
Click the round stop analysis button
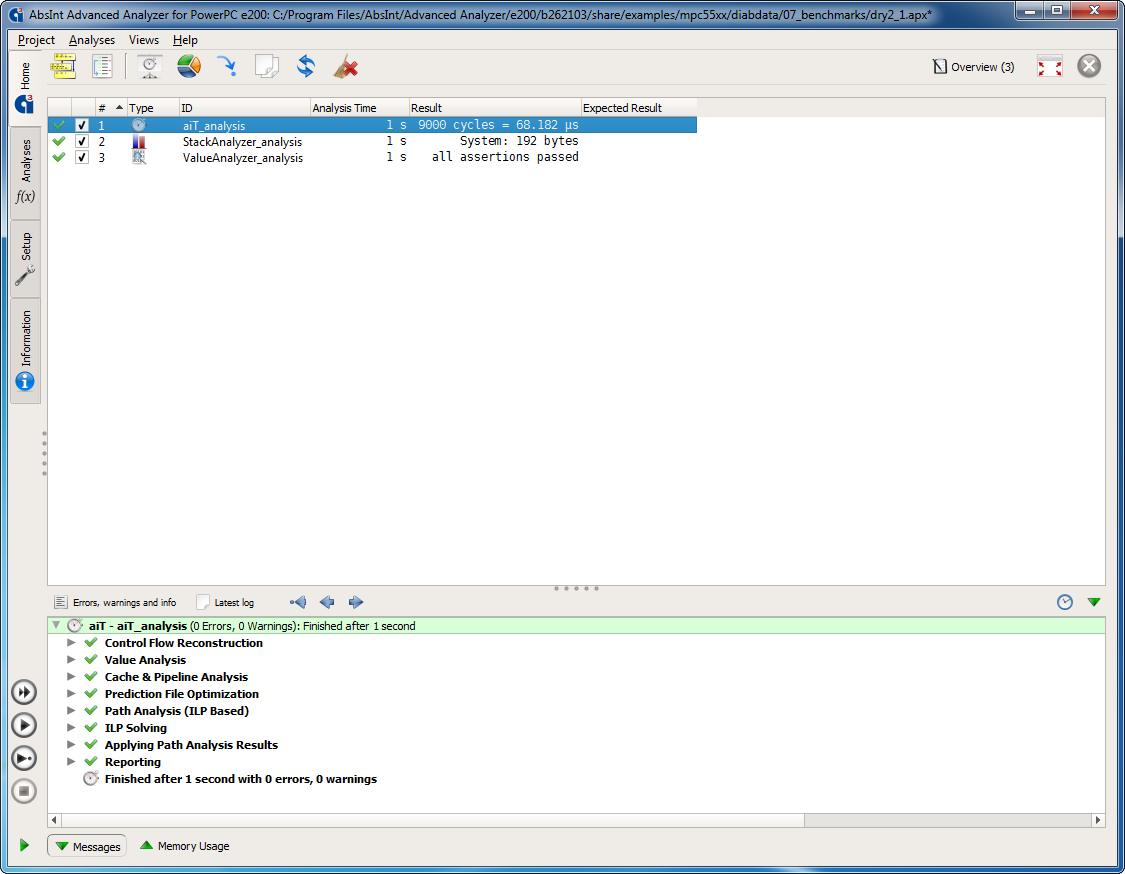[24, 791]
